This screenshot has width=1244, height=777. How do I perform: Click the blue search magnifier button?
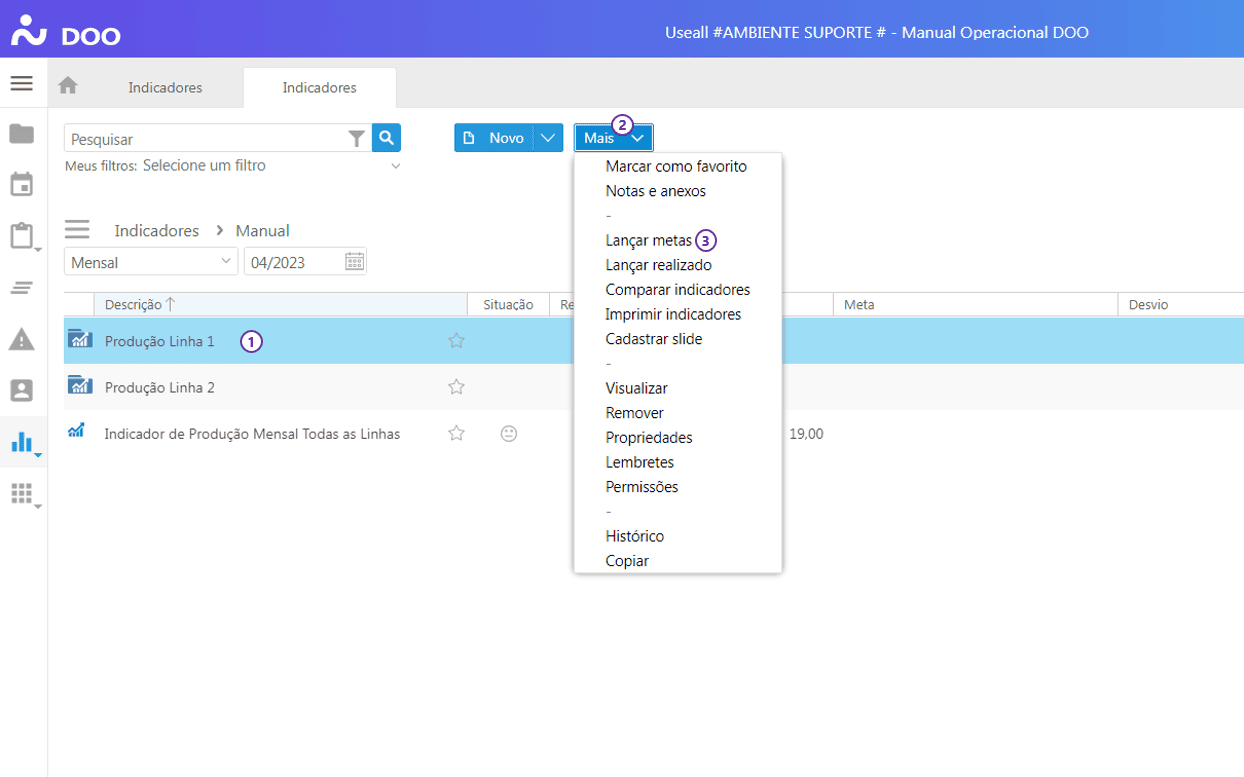[x=386, y=138]
